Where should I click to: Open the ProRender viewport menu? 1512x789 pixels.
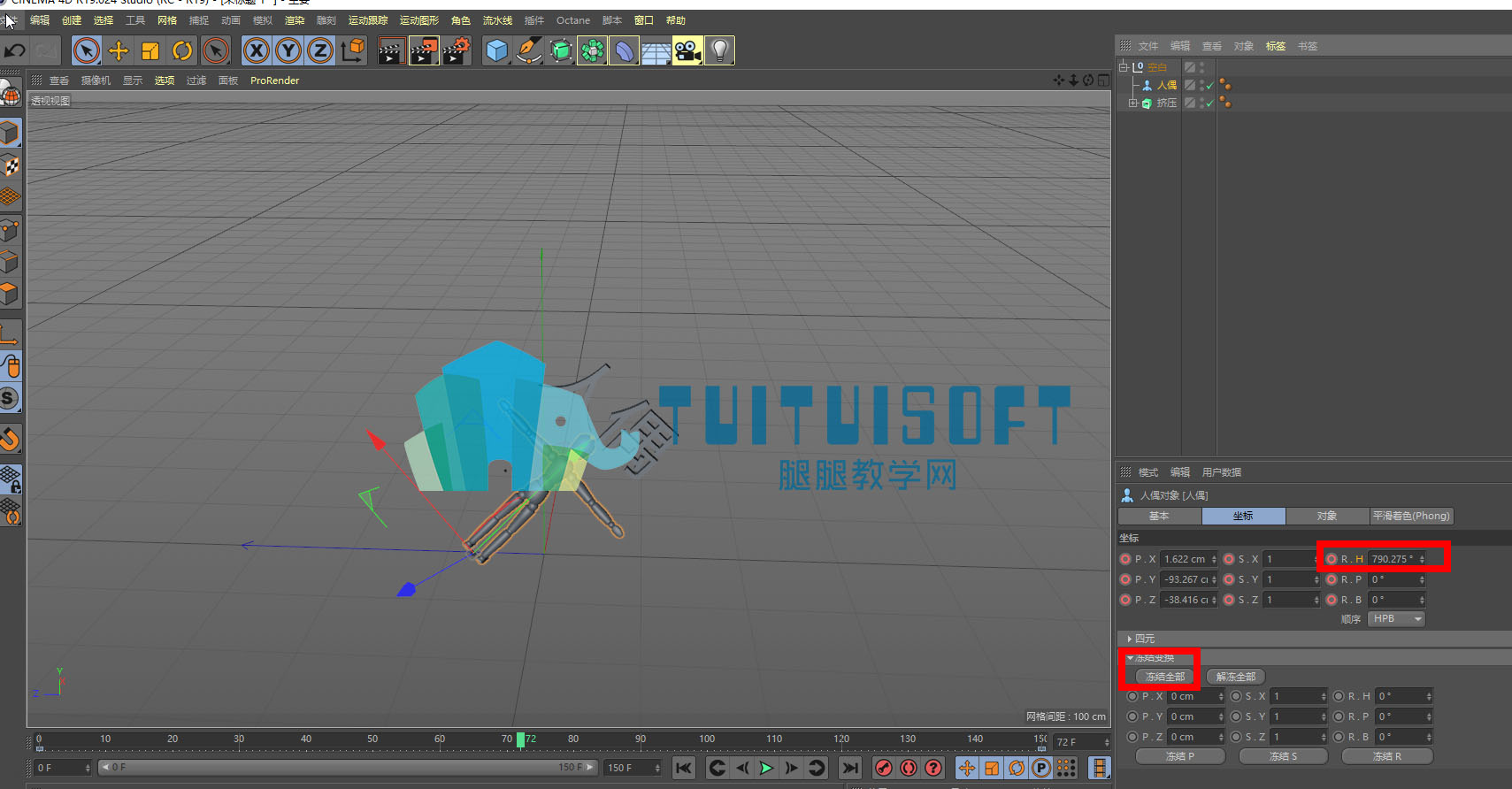click(x=275, y=80)
